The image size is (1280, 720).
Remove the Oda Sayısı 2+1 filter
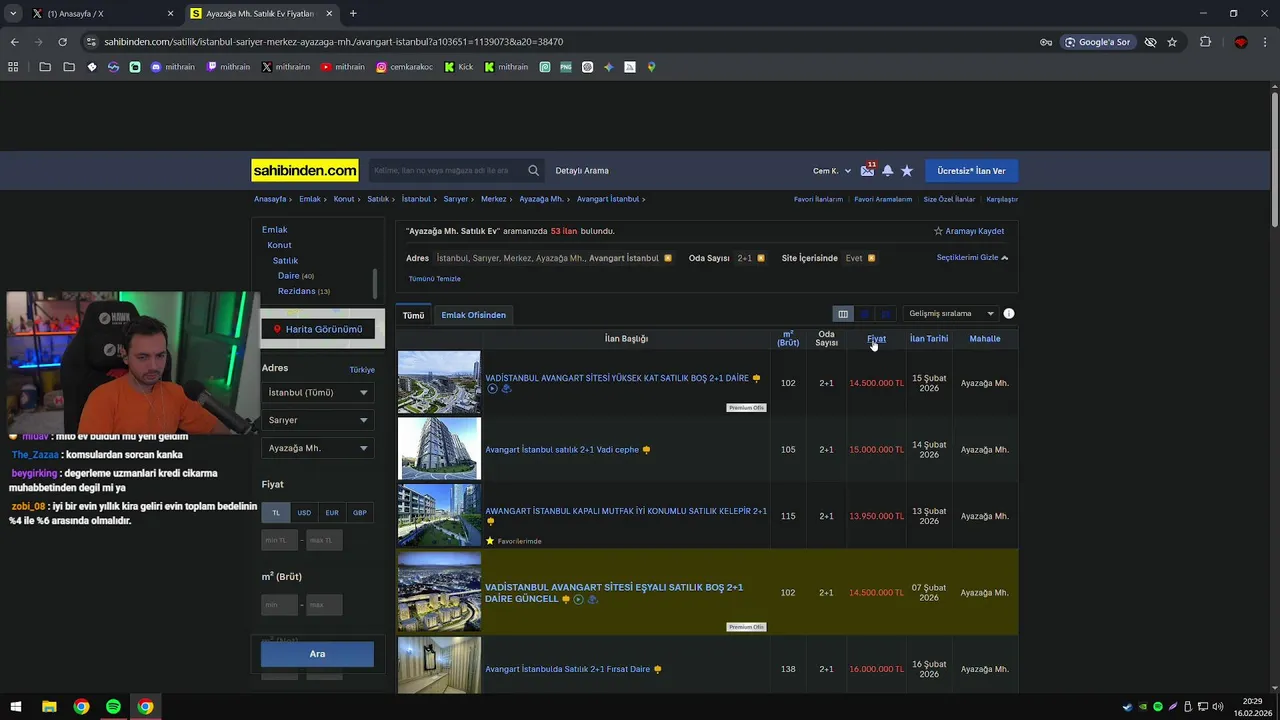(761, 258)
